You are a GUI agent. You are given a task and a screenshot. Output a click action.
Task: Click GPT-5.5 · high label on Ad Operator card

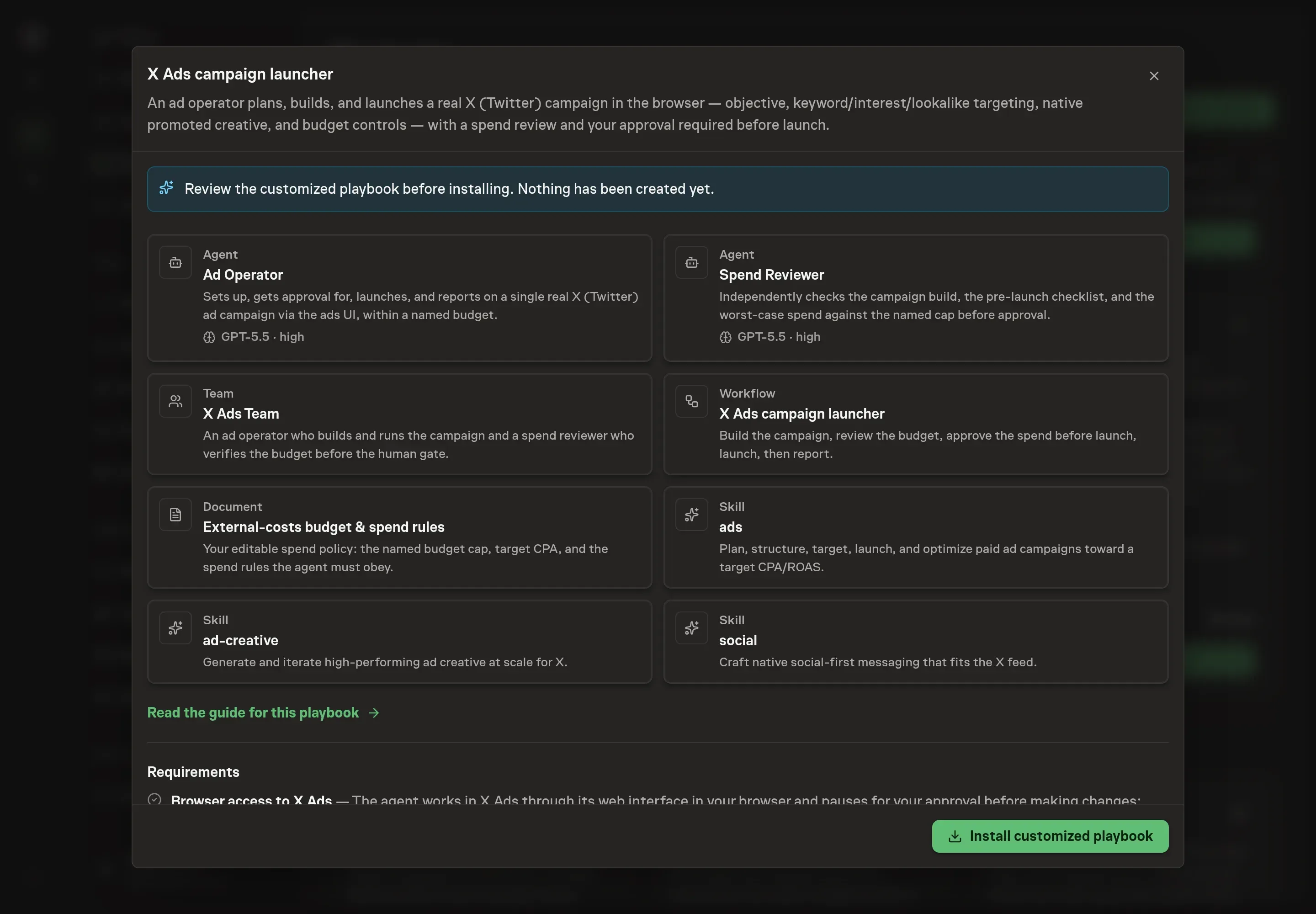click(262, 337)
